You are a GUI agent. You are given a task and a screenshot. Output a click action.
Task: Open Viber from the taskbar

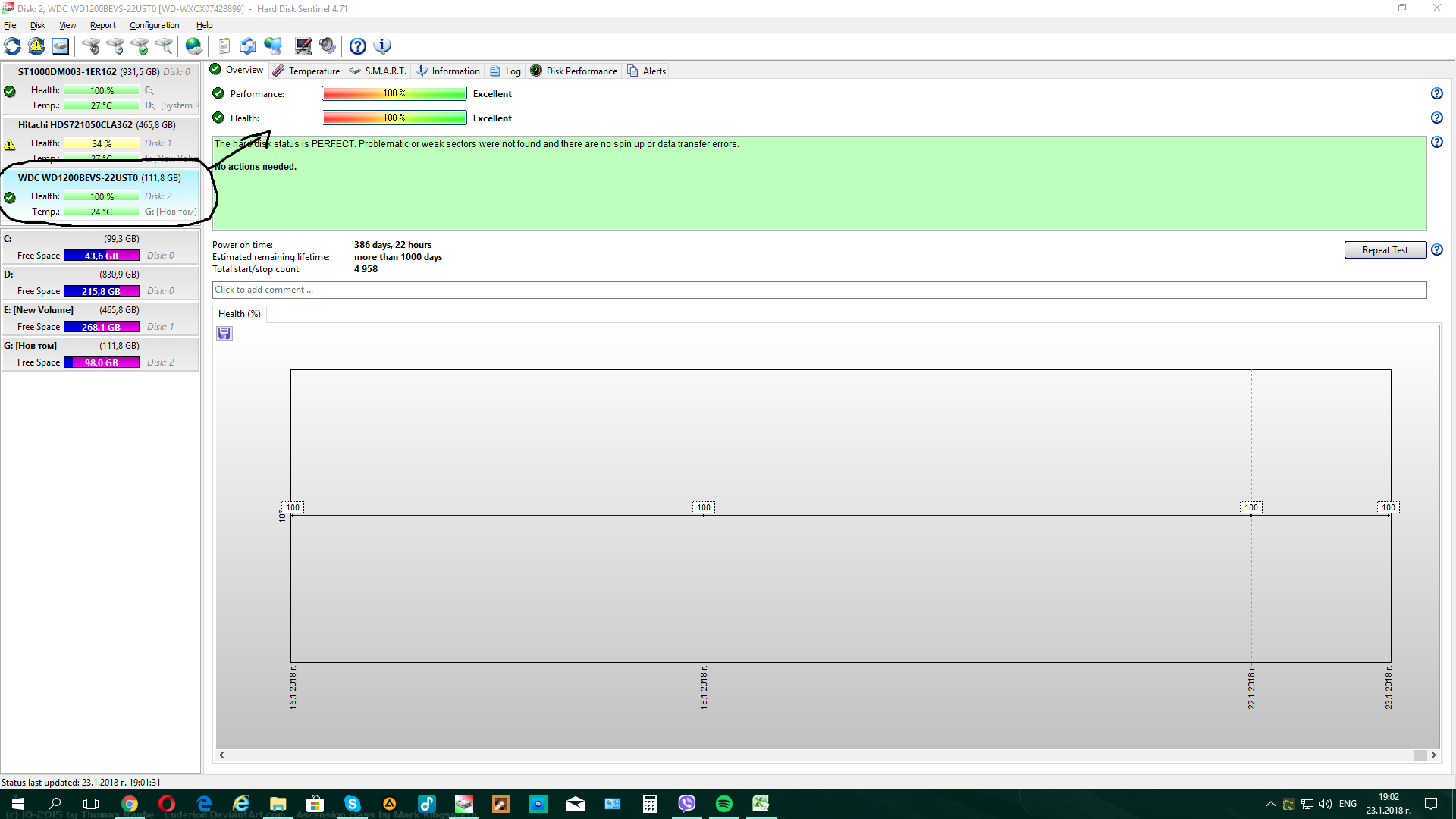tap(687, 804)
